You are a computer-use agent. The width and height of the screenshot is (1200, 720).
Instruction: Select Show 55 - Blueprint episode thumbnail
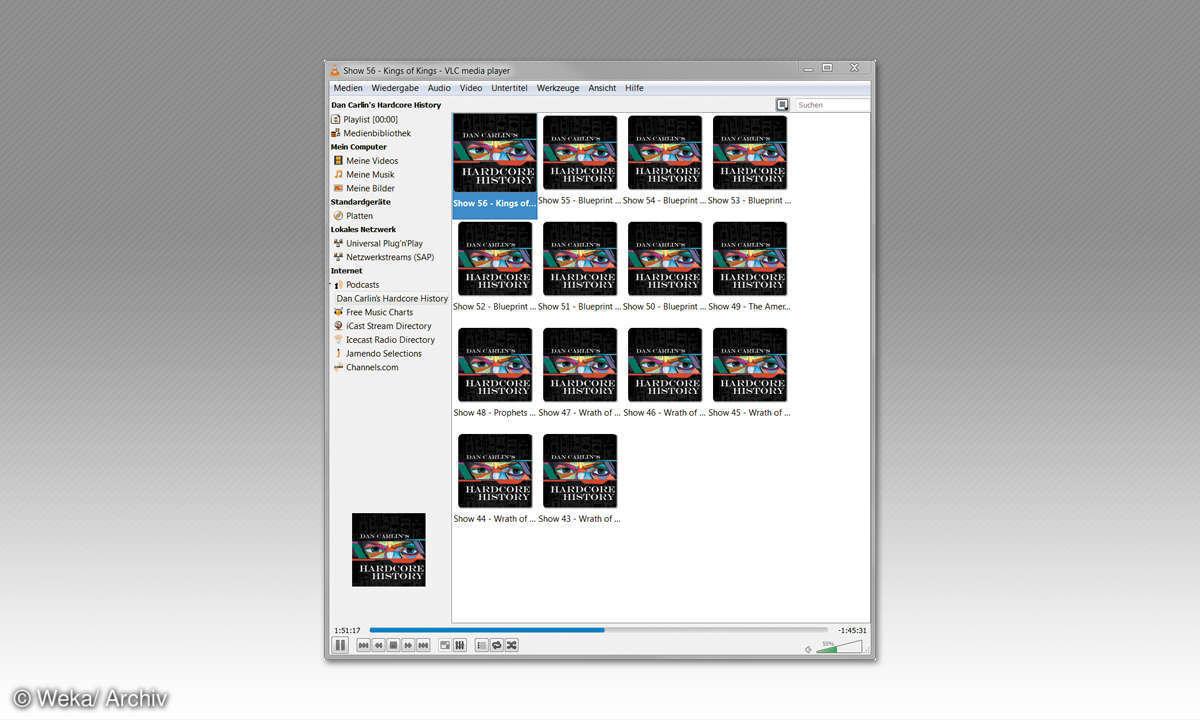pyautogui.click(x=580, y=153)
